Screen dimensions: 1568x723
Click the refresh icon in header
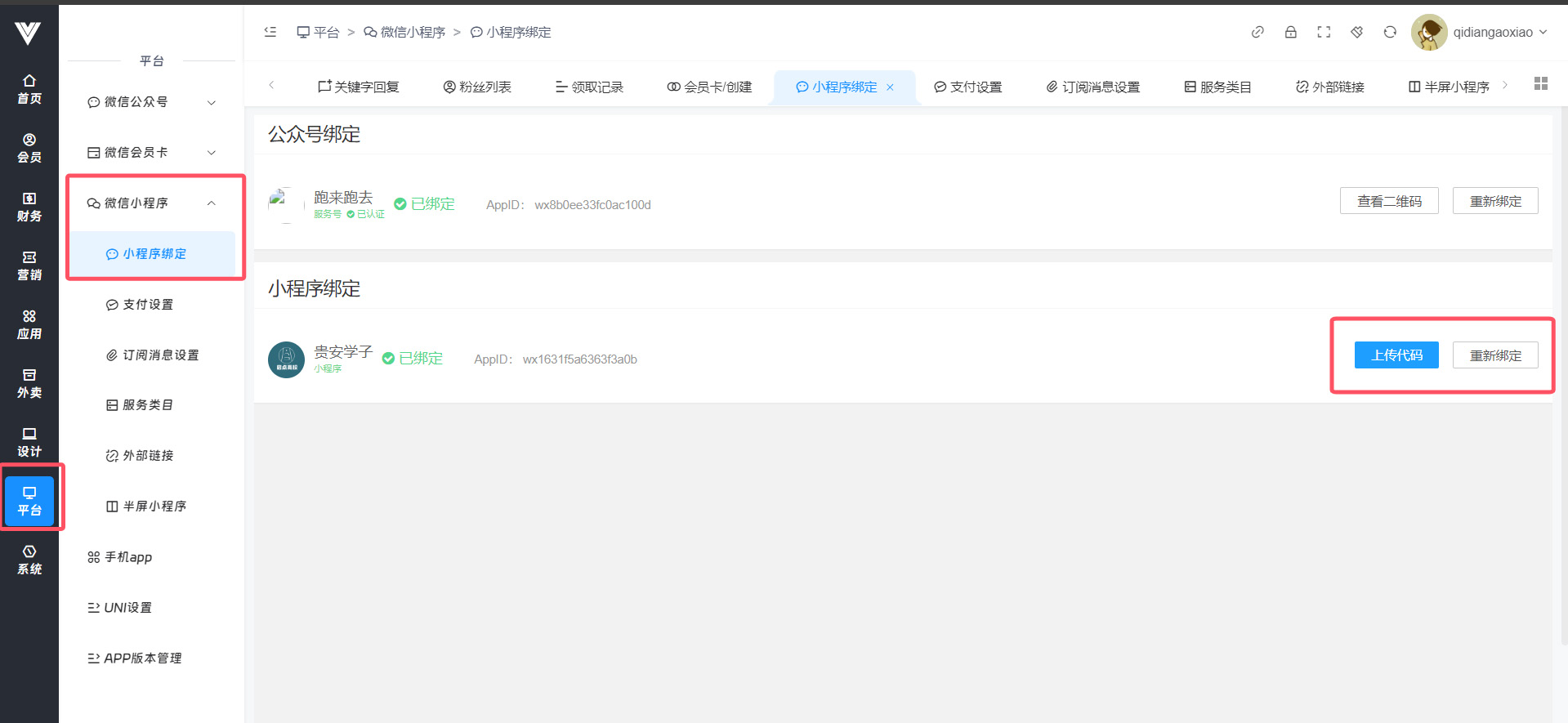[x=1390, y=32]
